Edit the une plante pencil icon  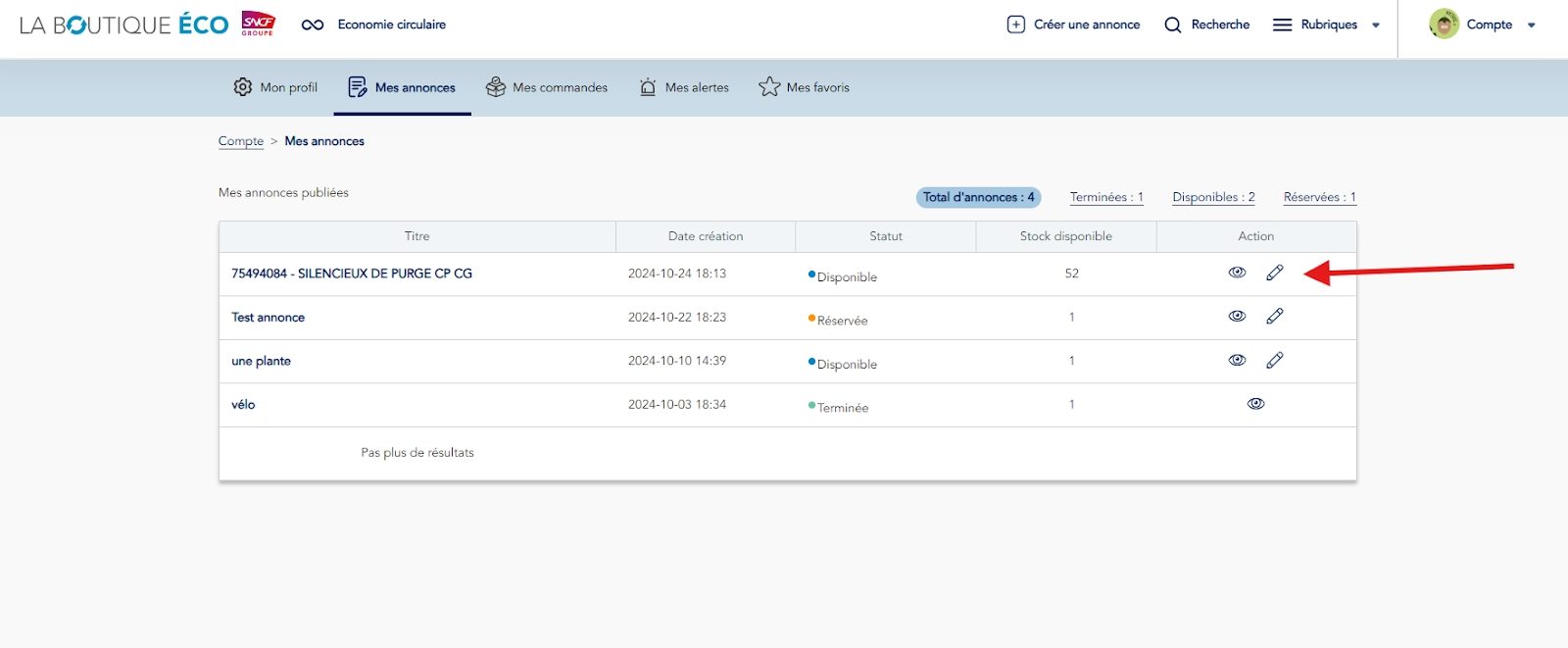[1274, 360]
